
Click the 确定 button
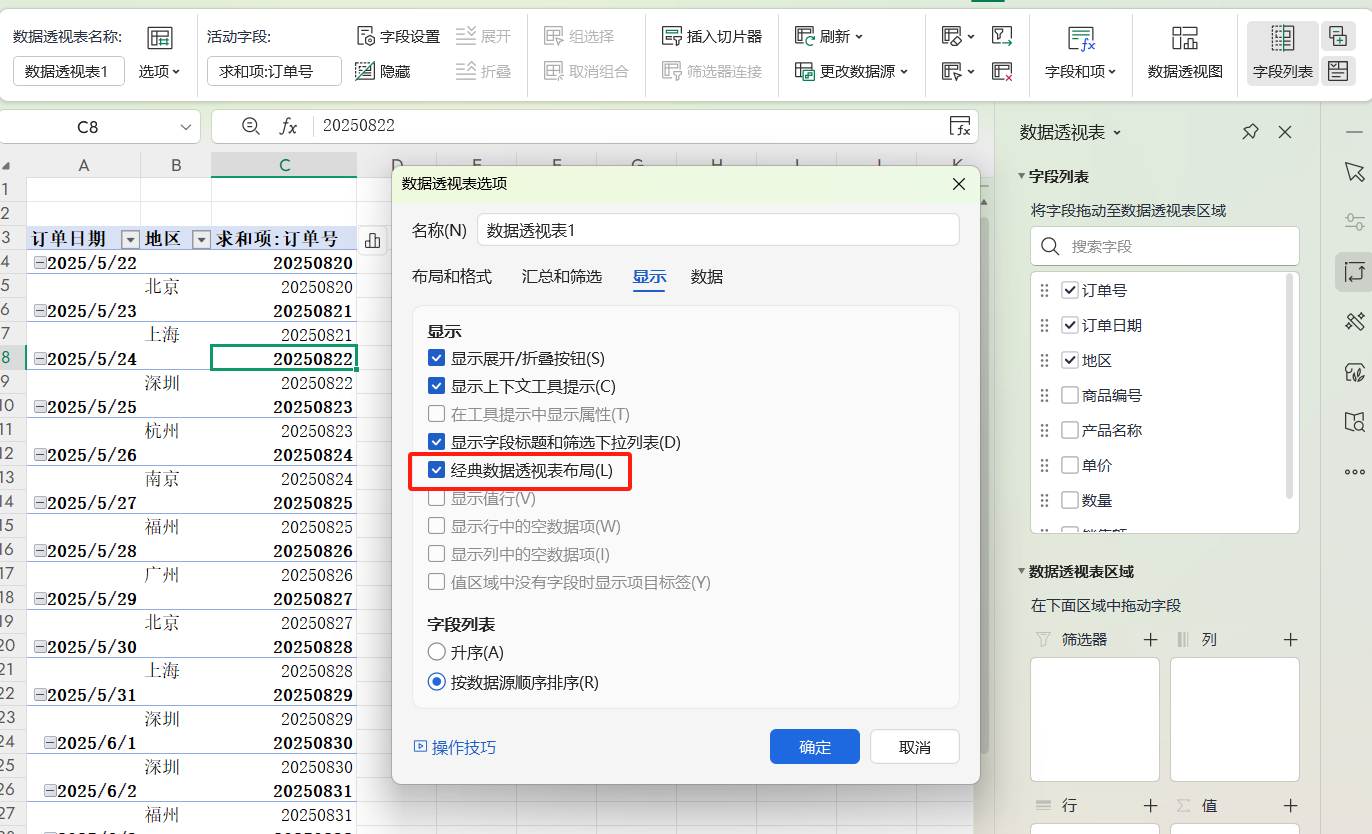coord(814,746)
